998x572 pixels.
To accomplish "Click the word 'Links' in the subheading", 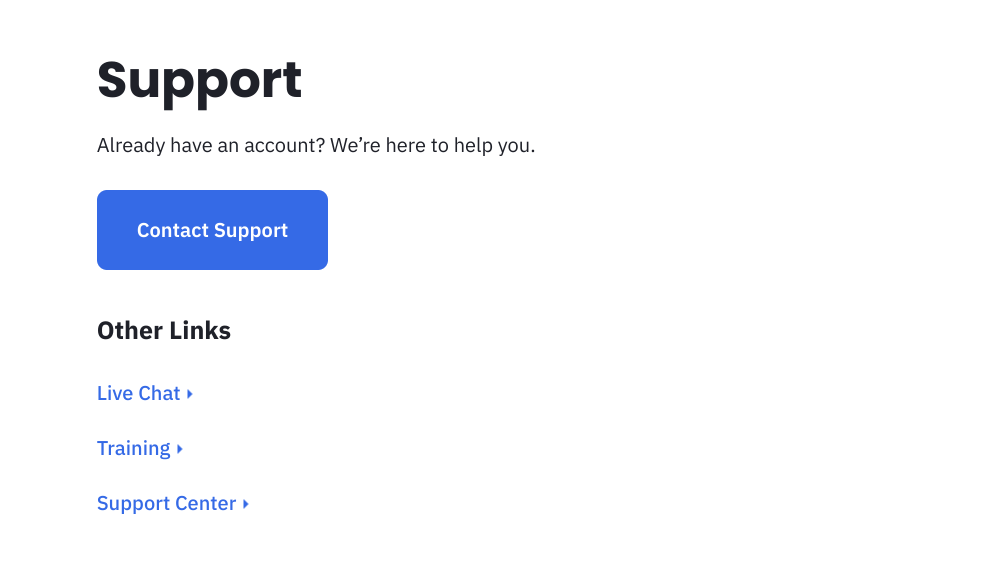I will [200, 331].
